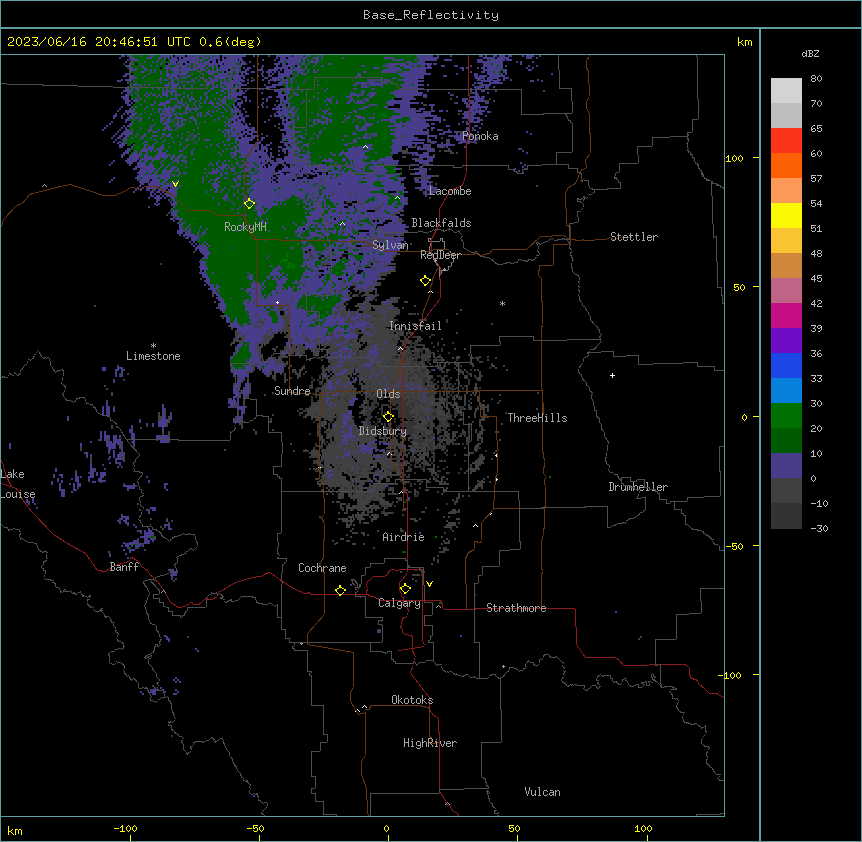Select the blue 33-36 dBZ legend swatch
862x842 pixels.
(x=786, y=365)
